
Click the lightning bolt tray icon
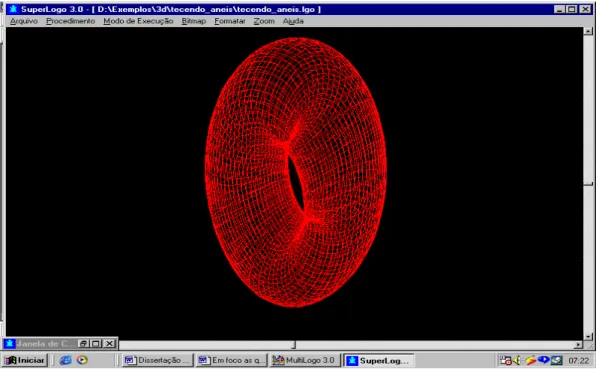(x=530, y=360)
